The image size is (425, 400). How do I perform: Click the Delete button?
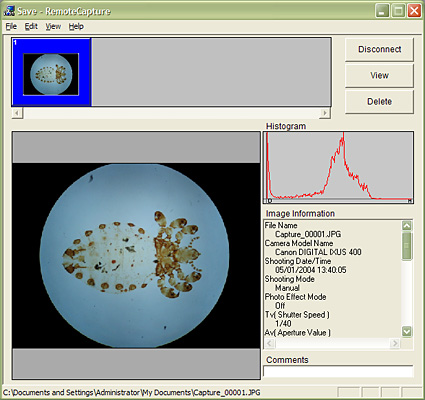tap(379, 101)
